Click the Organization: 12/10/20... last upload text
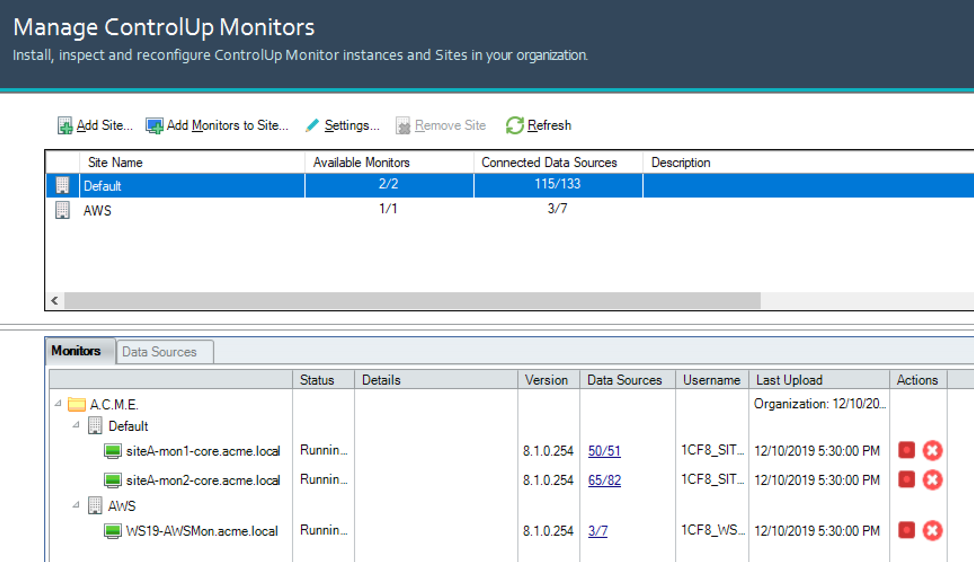 [820, 404]
